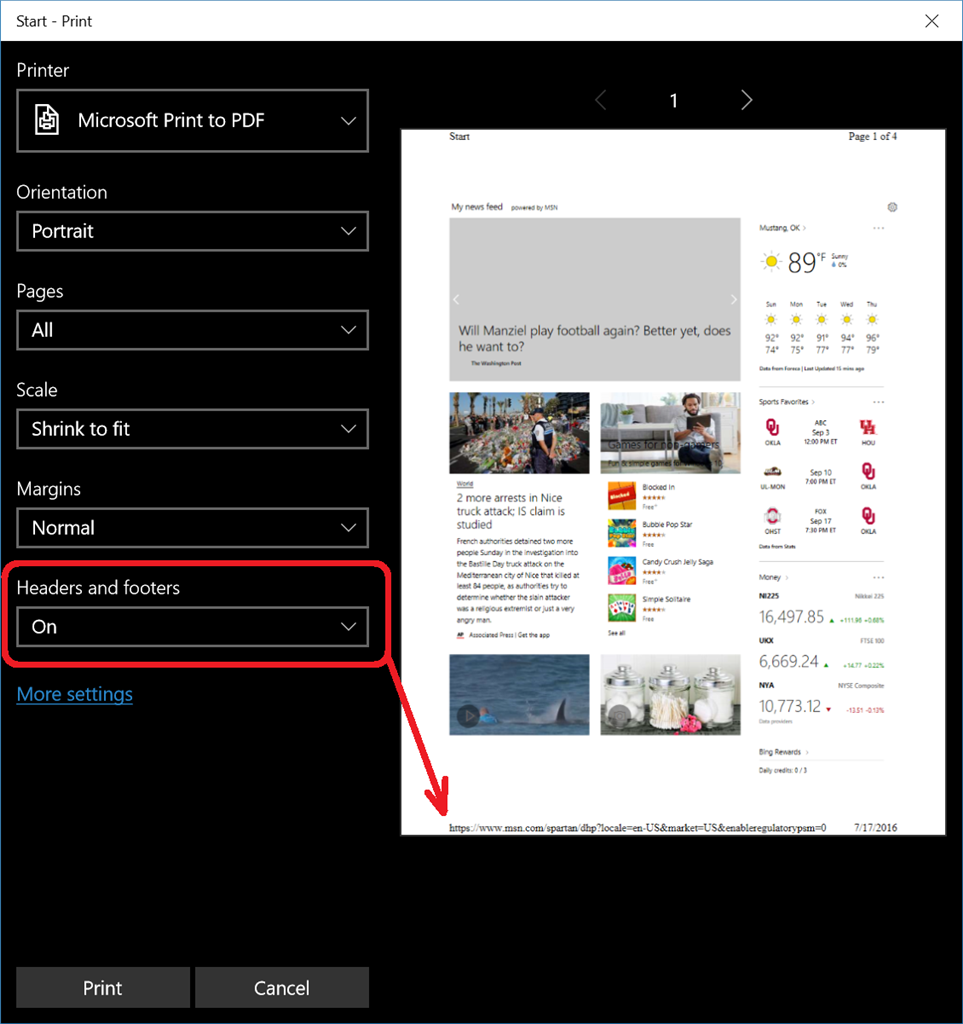Viewport: 963px width, 1024px height.
Task: Click the 'Simple Solitaire' entry
Action: pos(667,599)
